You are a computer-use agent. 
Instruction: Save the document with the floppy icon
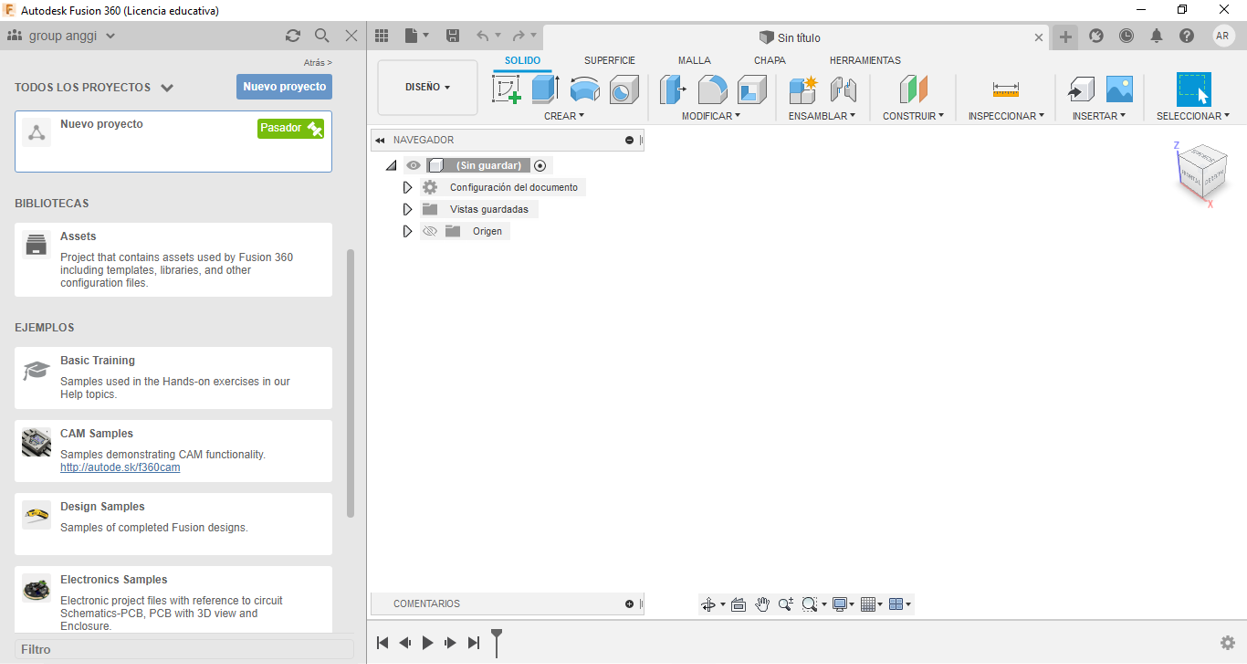[453, 35]
